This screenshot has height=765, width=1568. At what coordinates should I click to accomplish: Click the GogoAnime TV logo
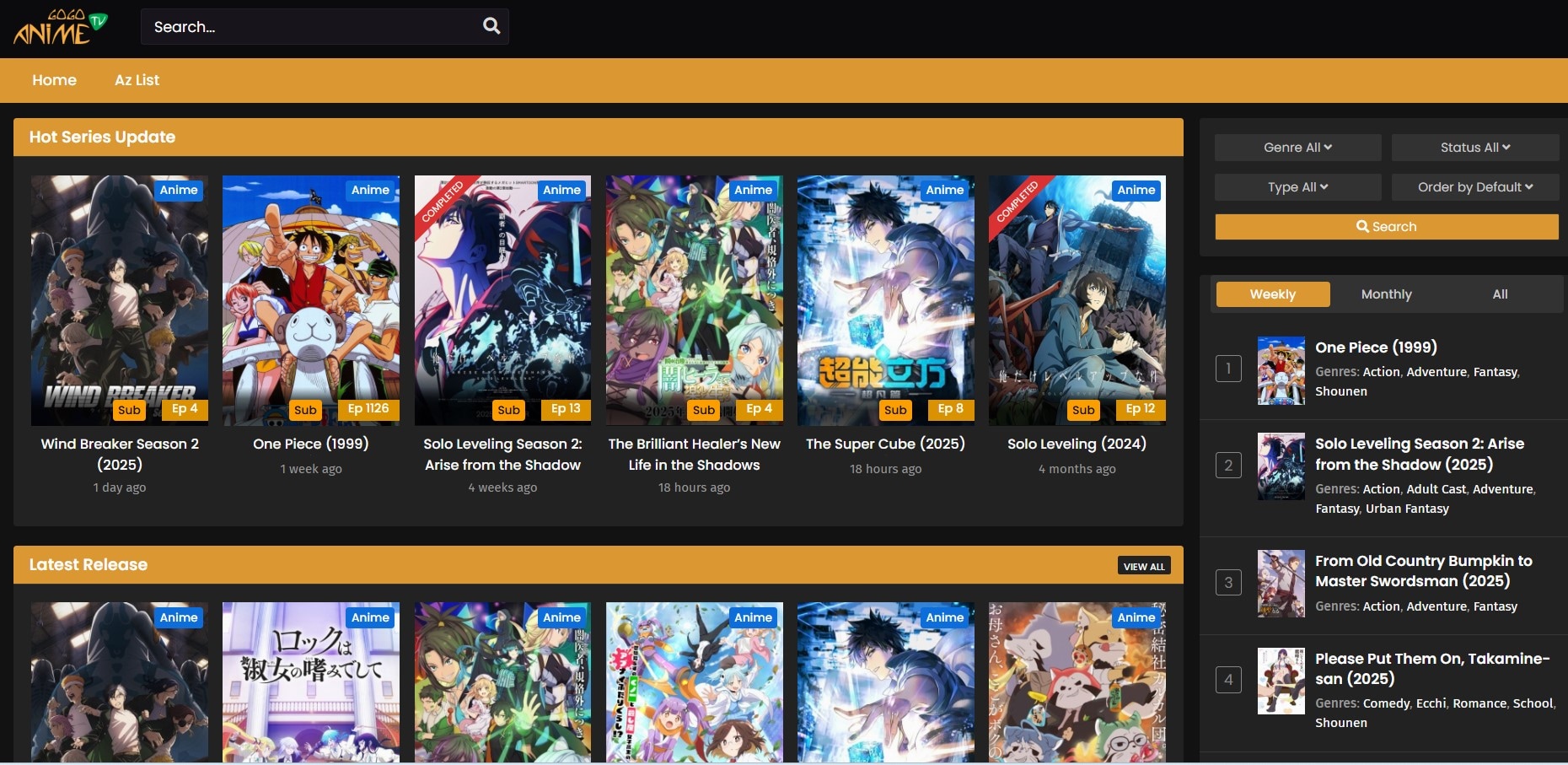(x=60, y=27)
